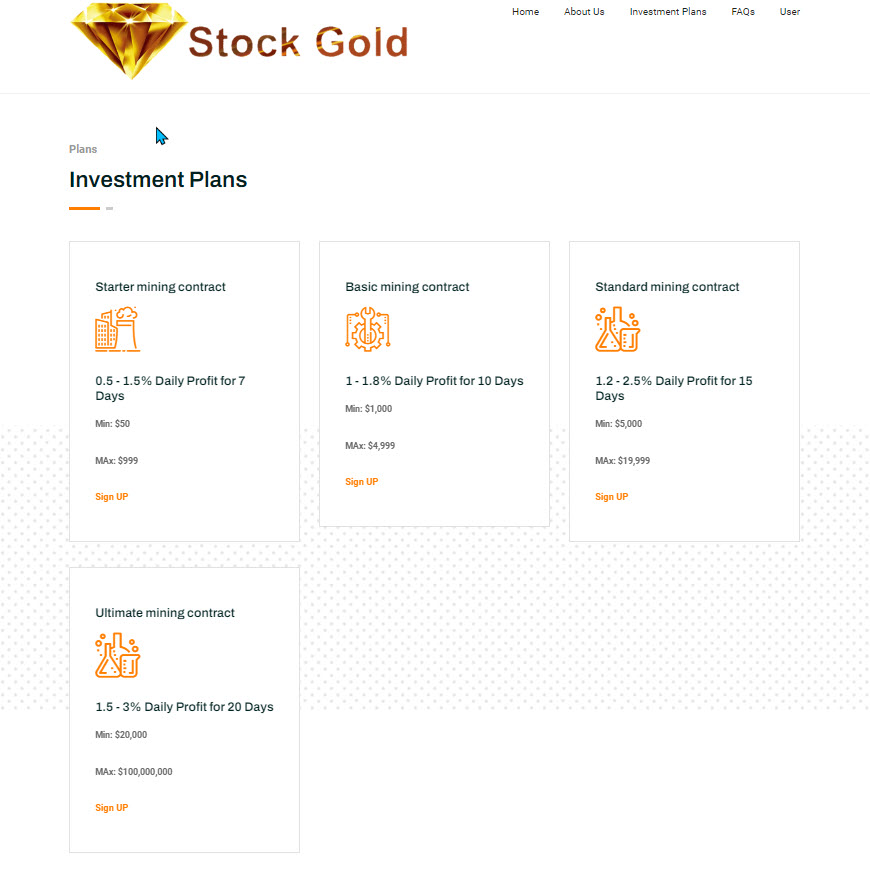870x877 pixels.
Task: Click the Starter contract factory icon
Action: [117, 329]
